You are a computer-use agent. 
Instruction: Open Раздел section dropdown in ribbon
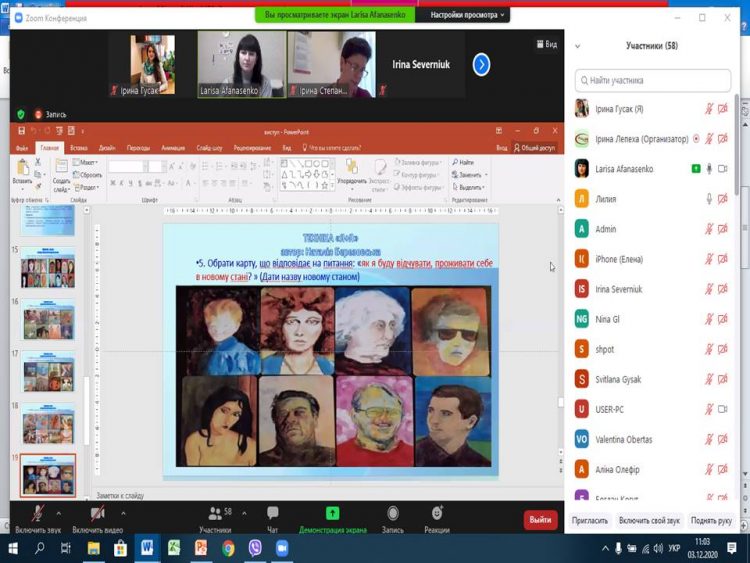(x=87, y=188)
